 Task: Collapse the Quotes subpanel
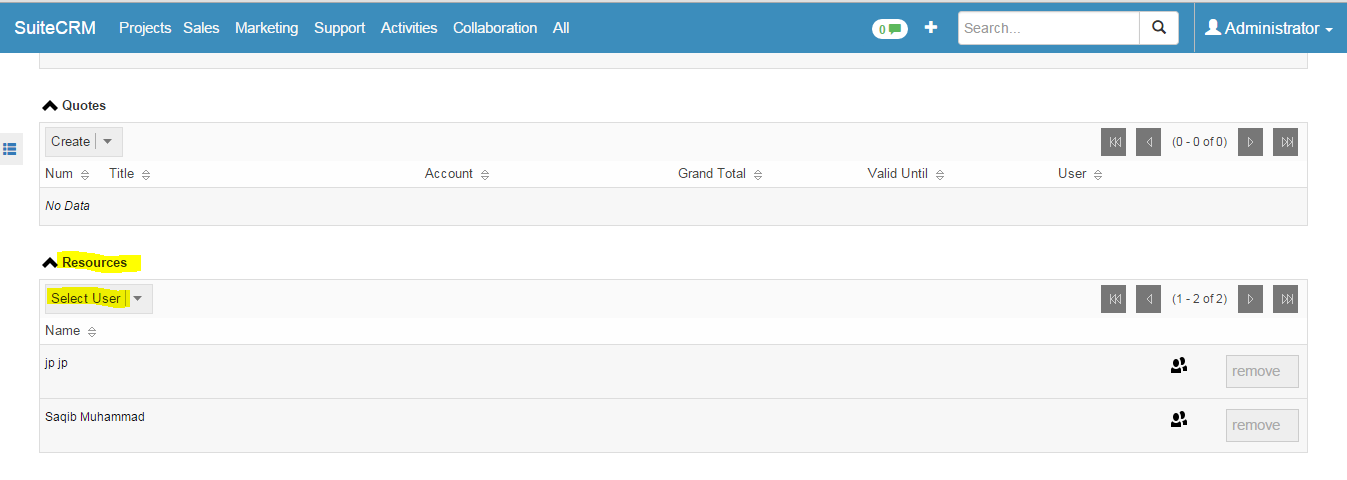tap(50, 105)
